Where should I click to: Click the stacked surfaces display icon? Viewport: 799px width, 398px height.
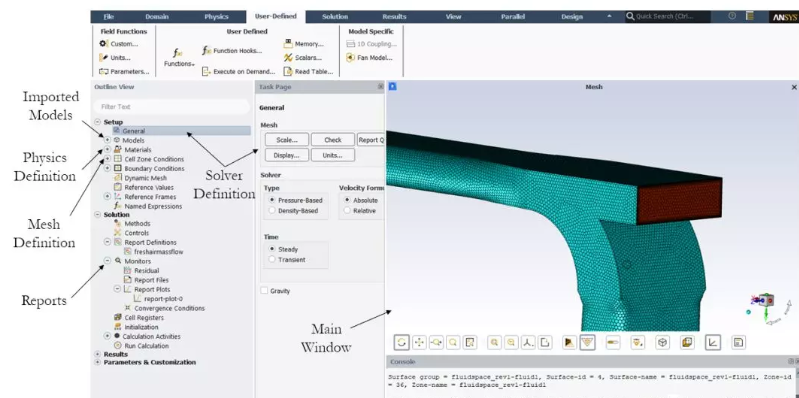(687, 342)
